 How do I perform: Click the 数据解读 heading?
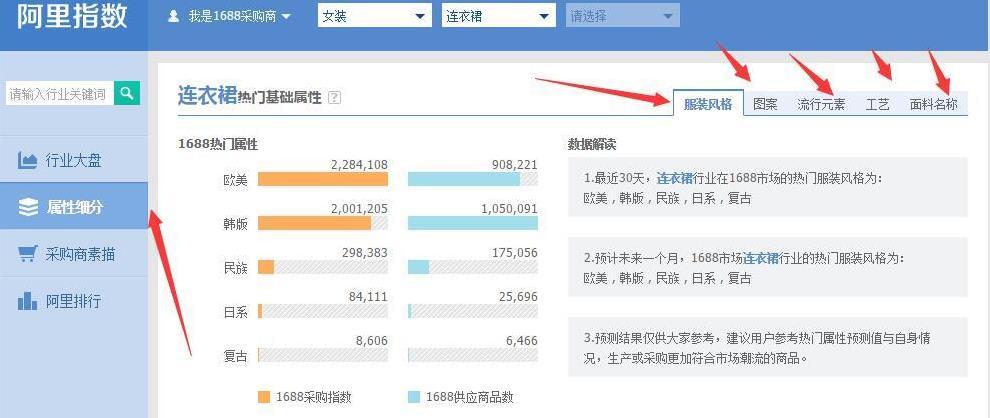[x=592, y=145]
